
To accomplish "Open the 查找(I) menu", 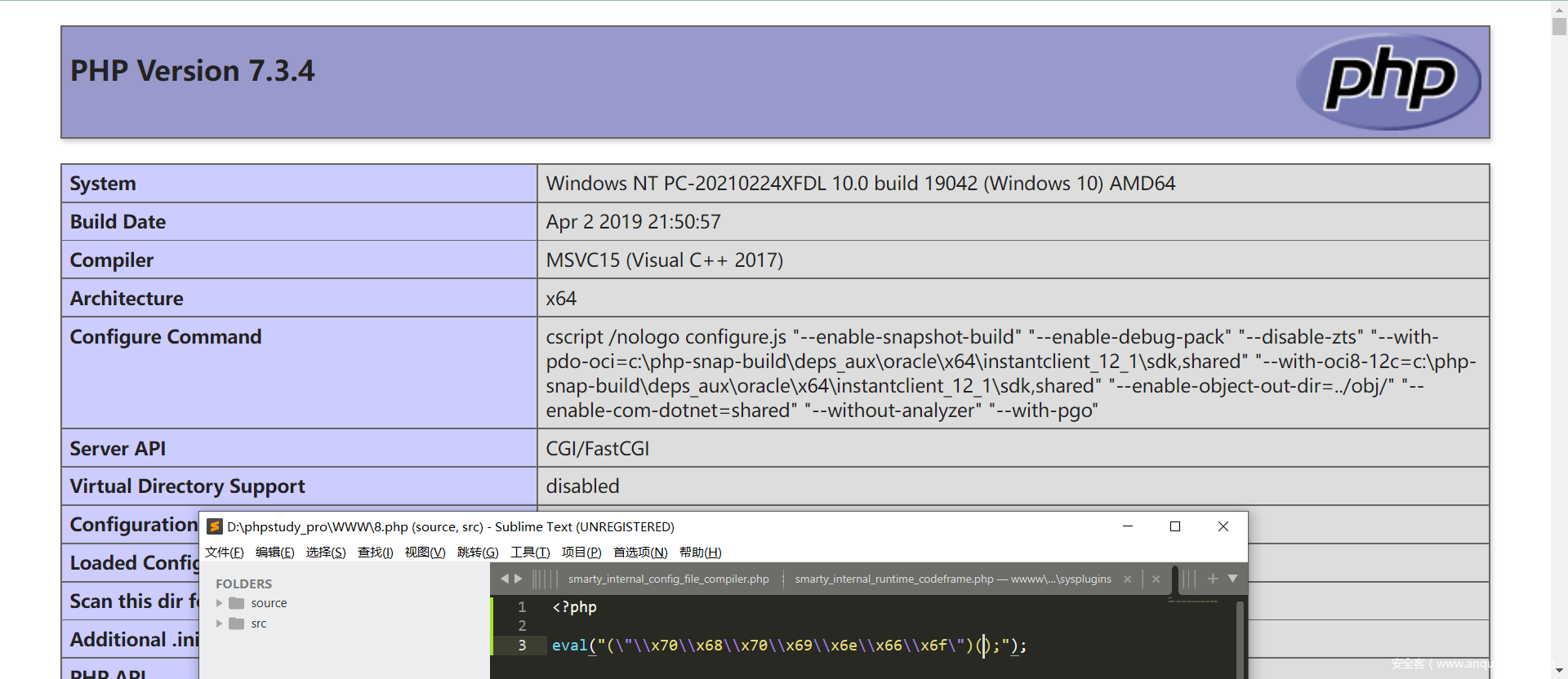I will 375,553.
